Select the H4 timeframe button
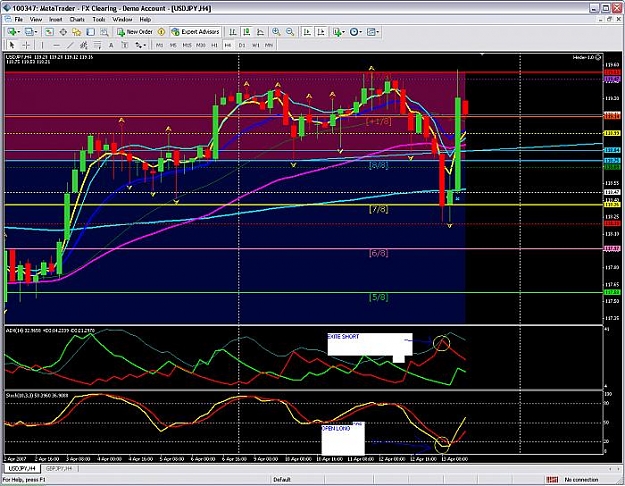The height and width of the screenshot is (486, 625). click(228, 45)
